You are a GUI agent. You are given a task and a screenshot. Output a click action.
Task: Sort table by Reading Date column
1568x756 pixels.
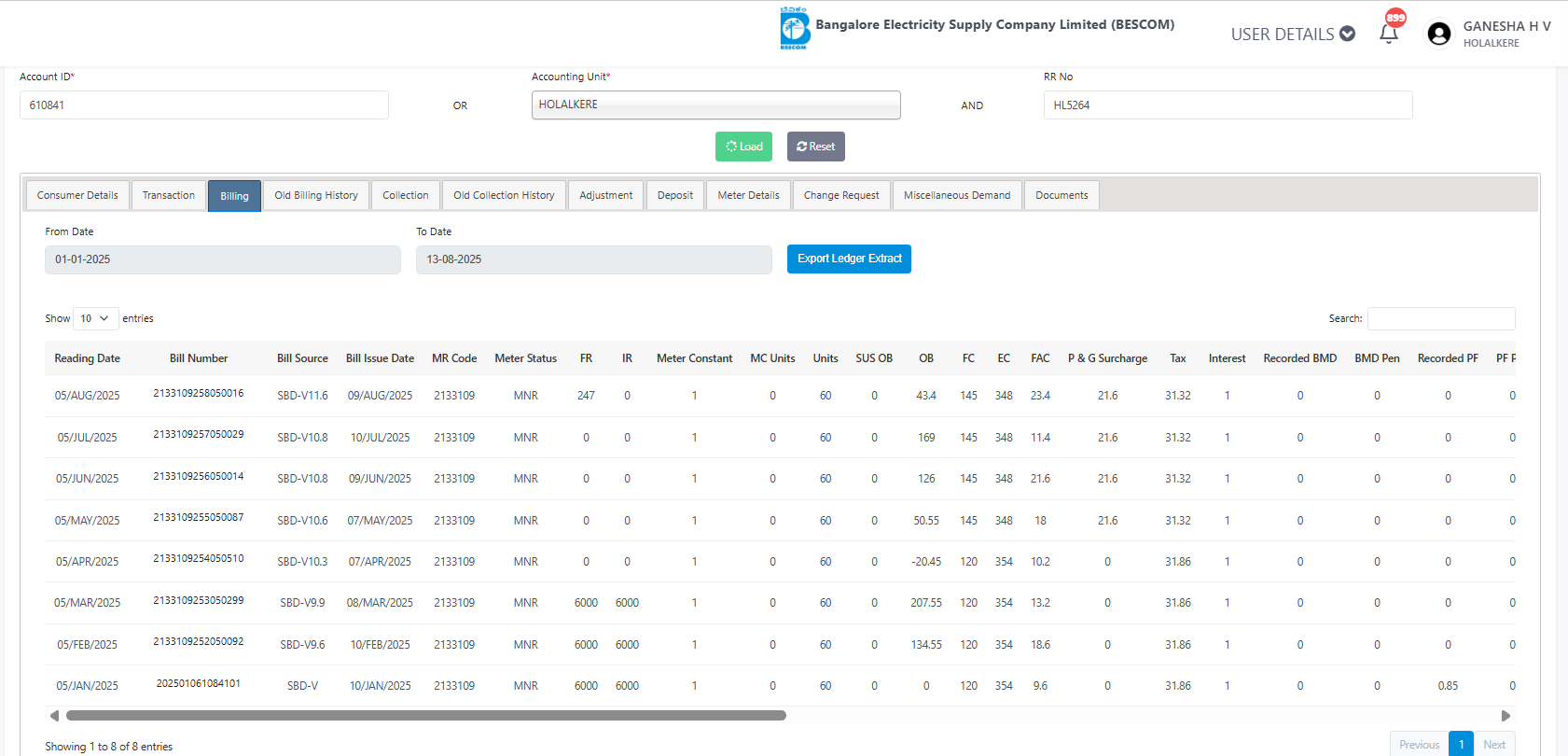pyautogui.click(x=87, y=358)
